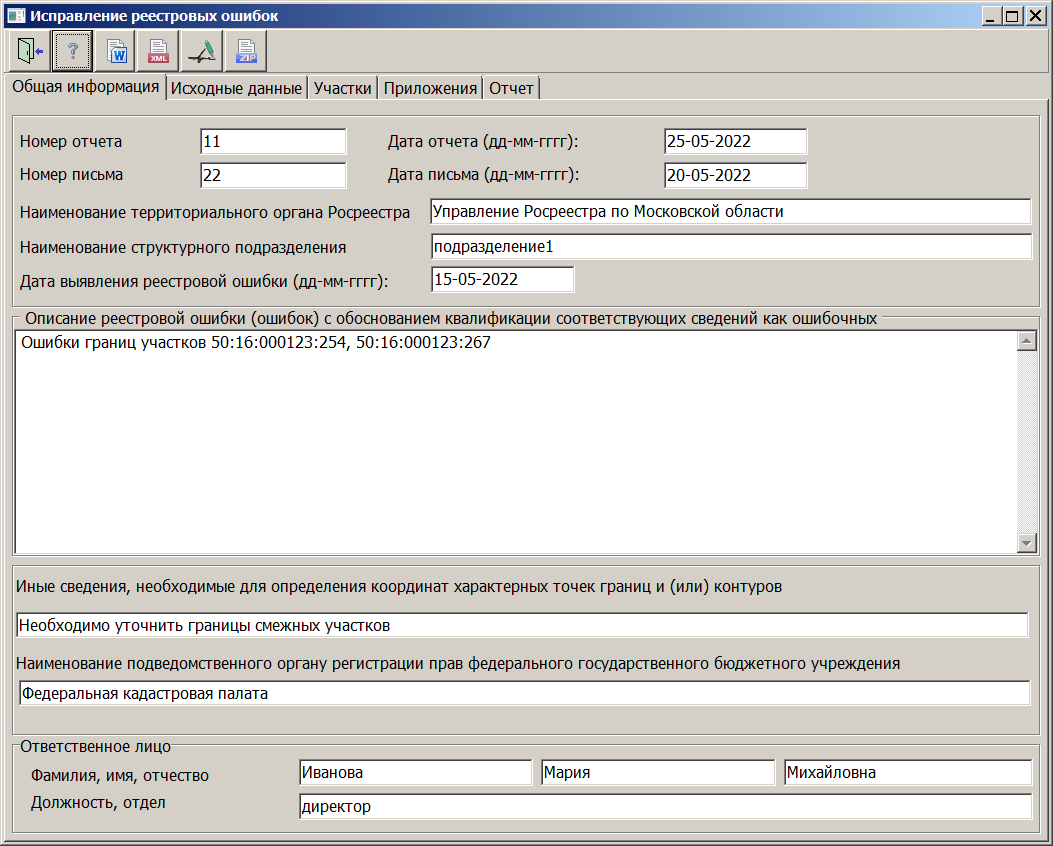Viewport: 1053px width, 846px height.
Task: Export the report to Word document
Action: [x=114, y=50]
